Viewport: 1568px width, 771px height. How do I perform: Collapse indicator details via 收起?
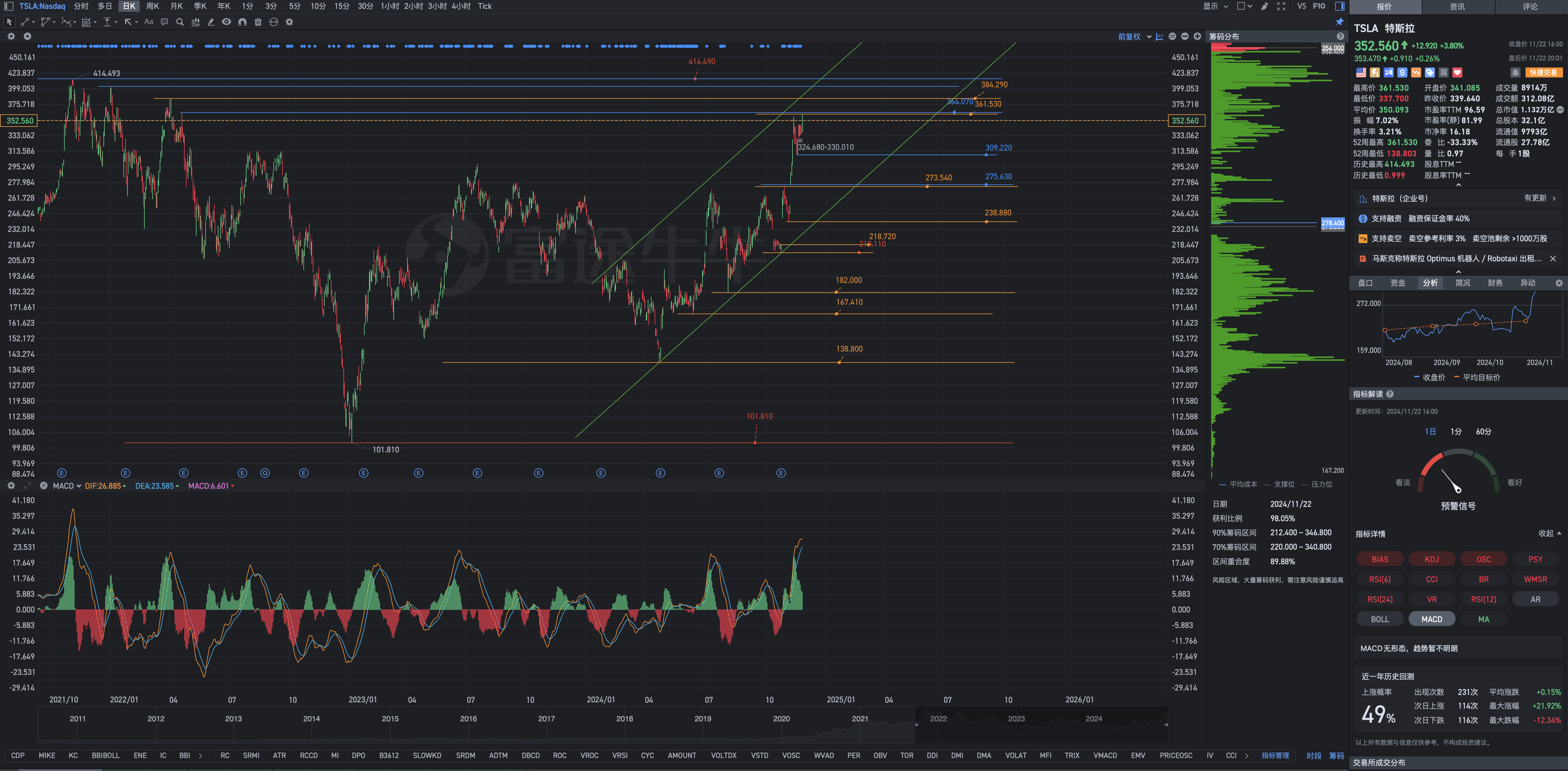(x=1550, y=533)
